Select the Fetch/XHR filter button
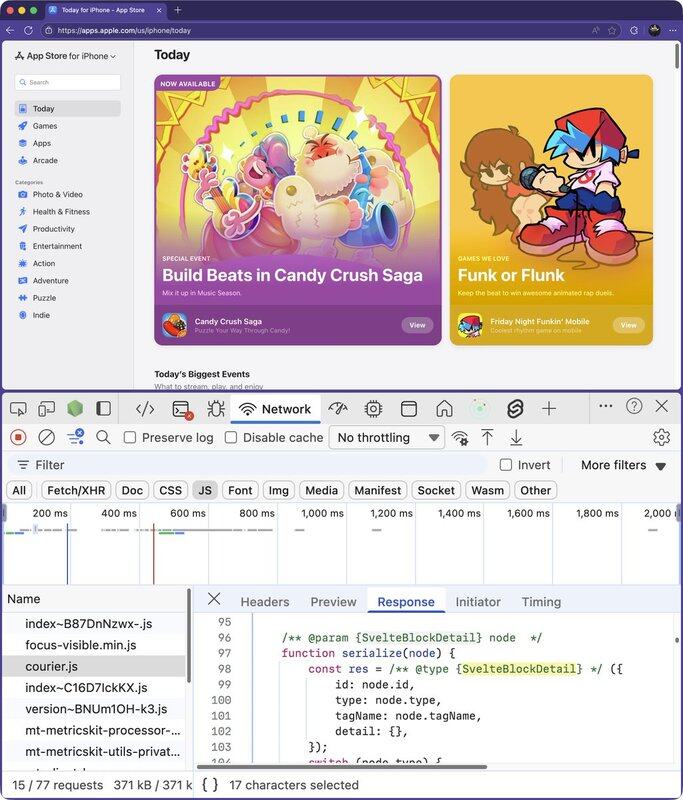The width and height of the screenshot is (683, 800). 75,490
